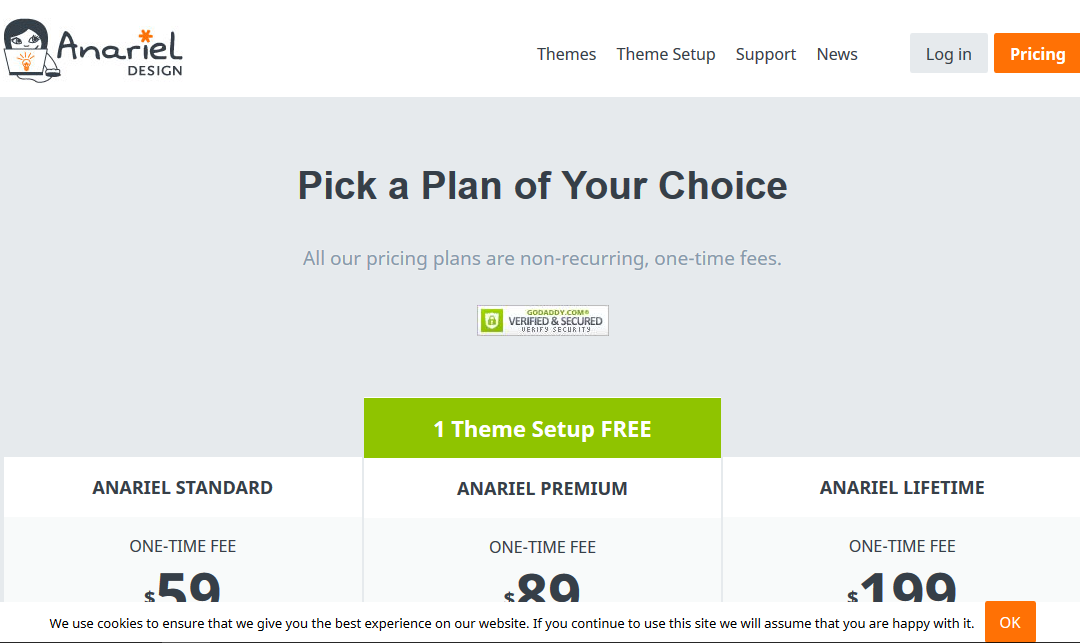Select the 1 Theme Setup FREE banner

[542, 428]
